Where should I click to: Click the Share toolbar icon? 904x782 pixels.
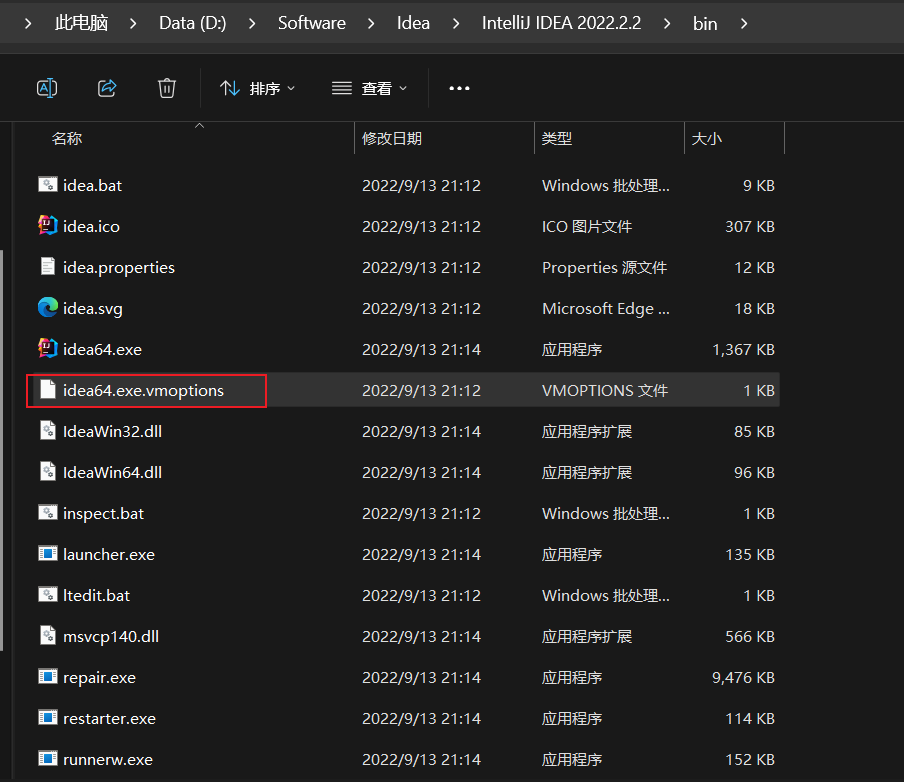point(107,88)
